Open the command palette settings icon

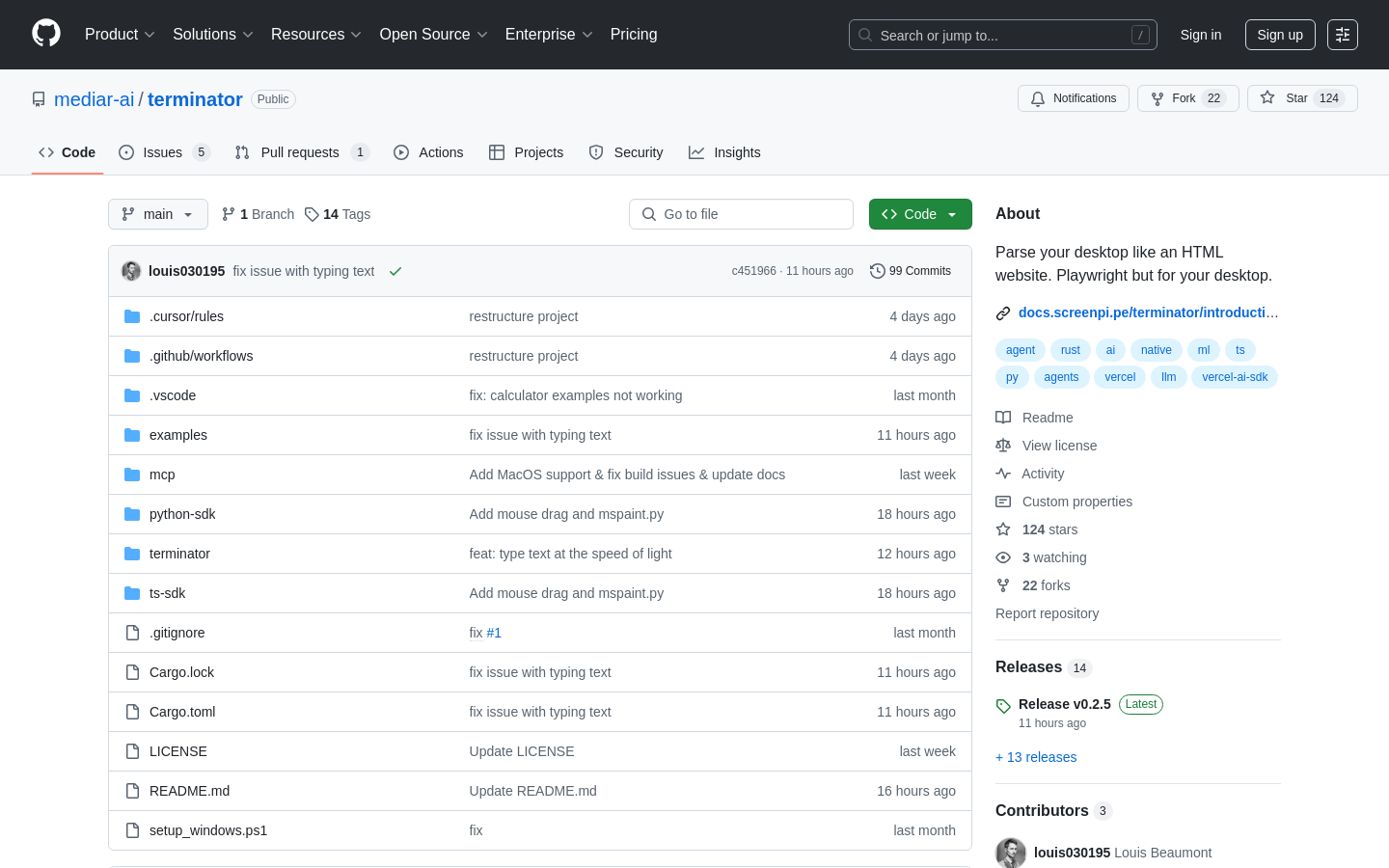[1343, 35]
